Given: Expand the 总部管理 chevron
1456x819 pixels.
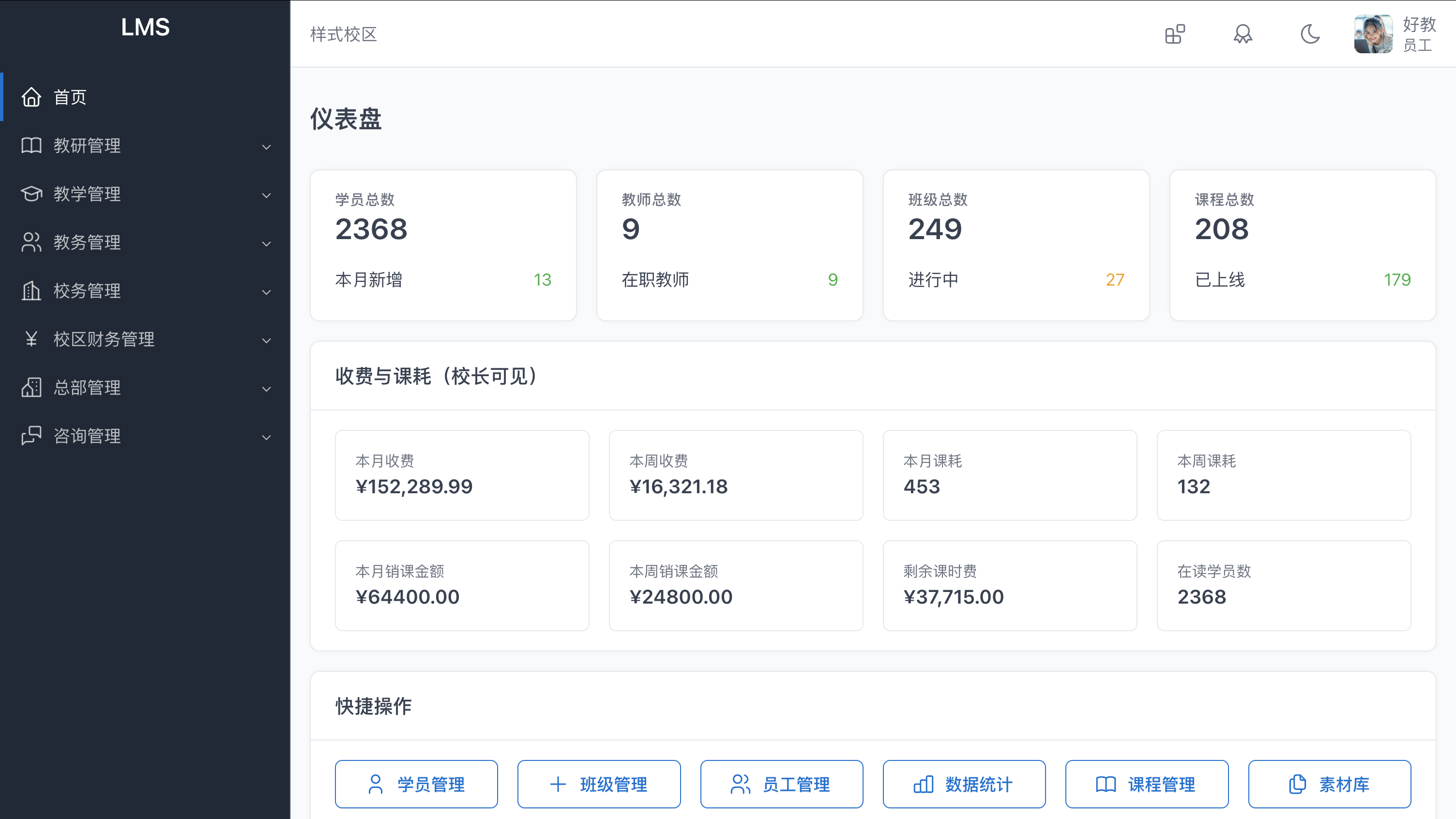Looking at the screenshot, I should pos(266,389).
